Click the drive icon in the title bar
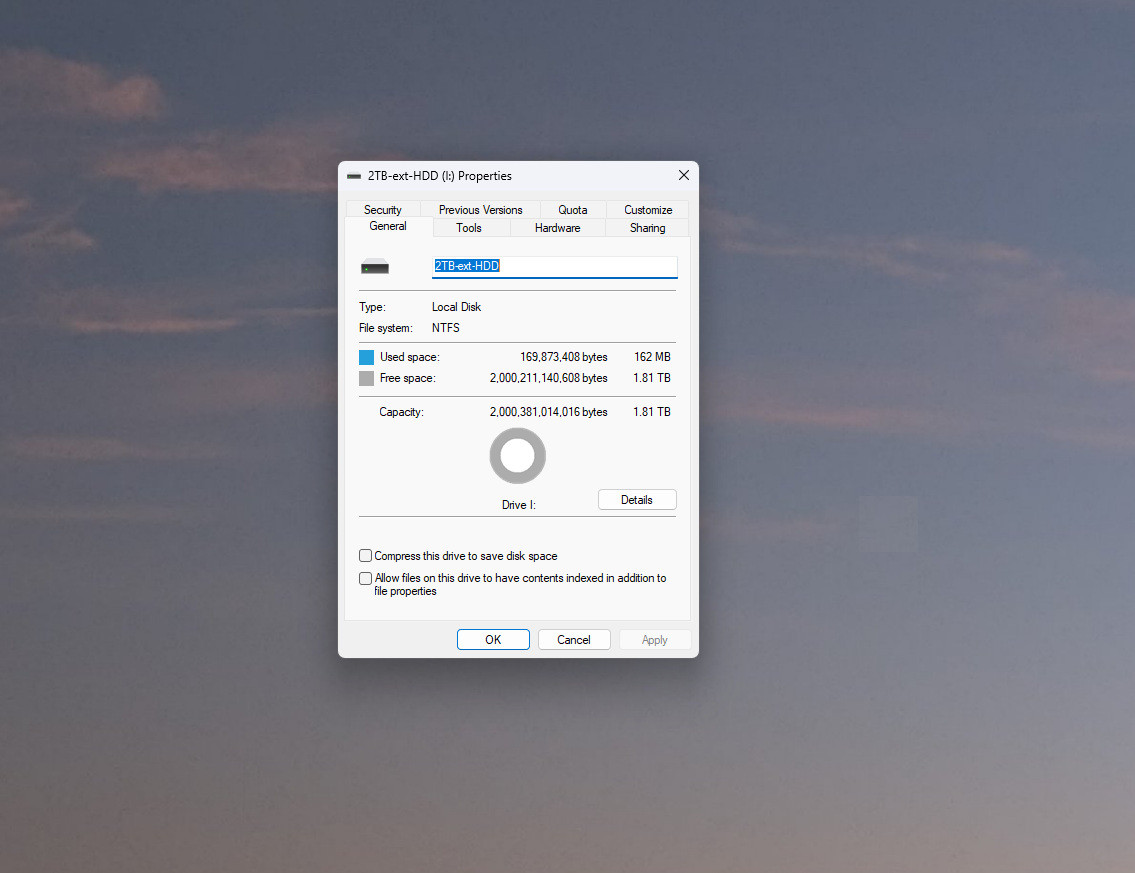The height and width of the screenshot is (873, 1135). click(x=354, y=176)
